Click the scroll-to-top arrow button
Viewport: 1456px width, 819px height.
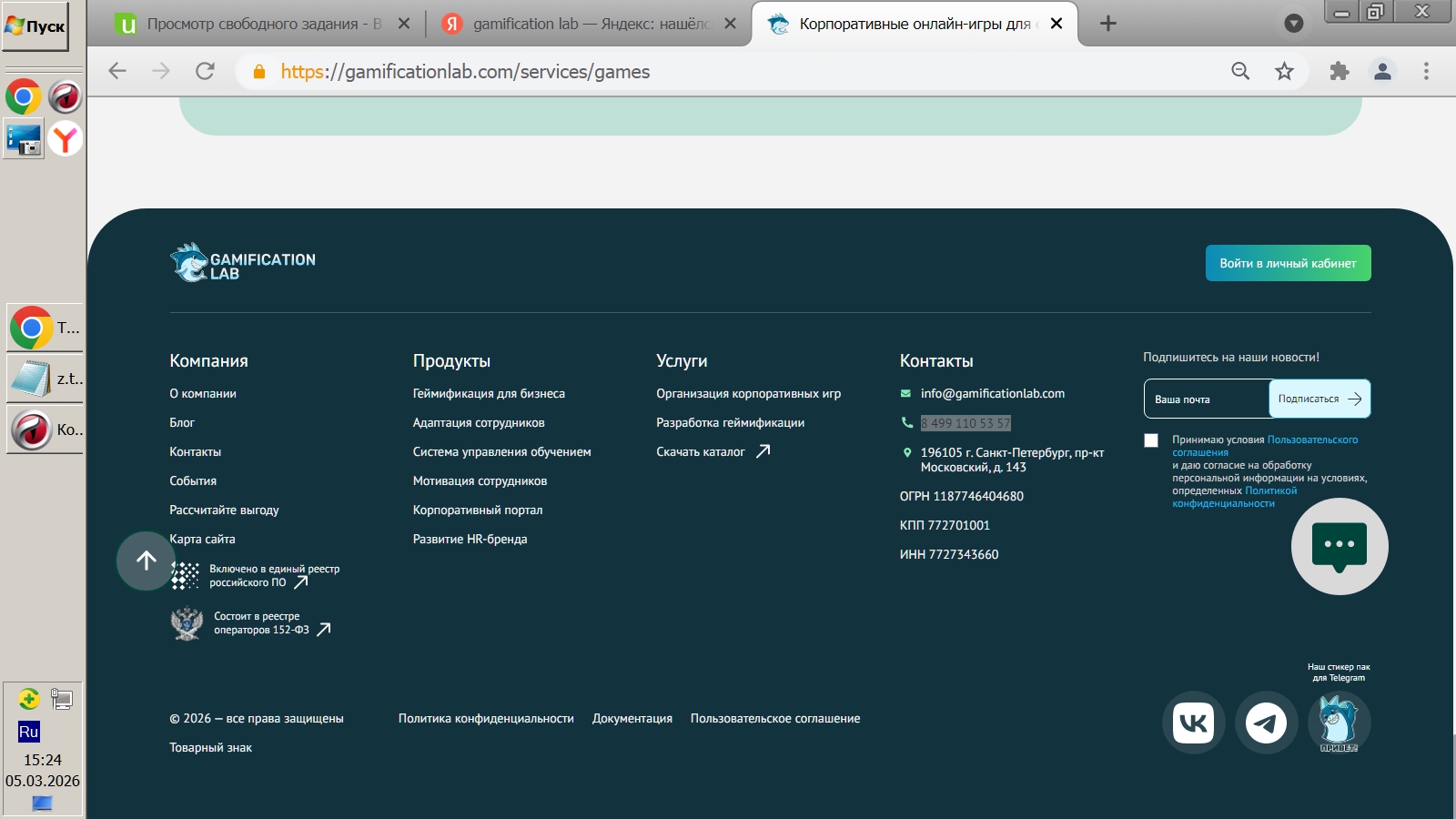[x=147, y=561]
